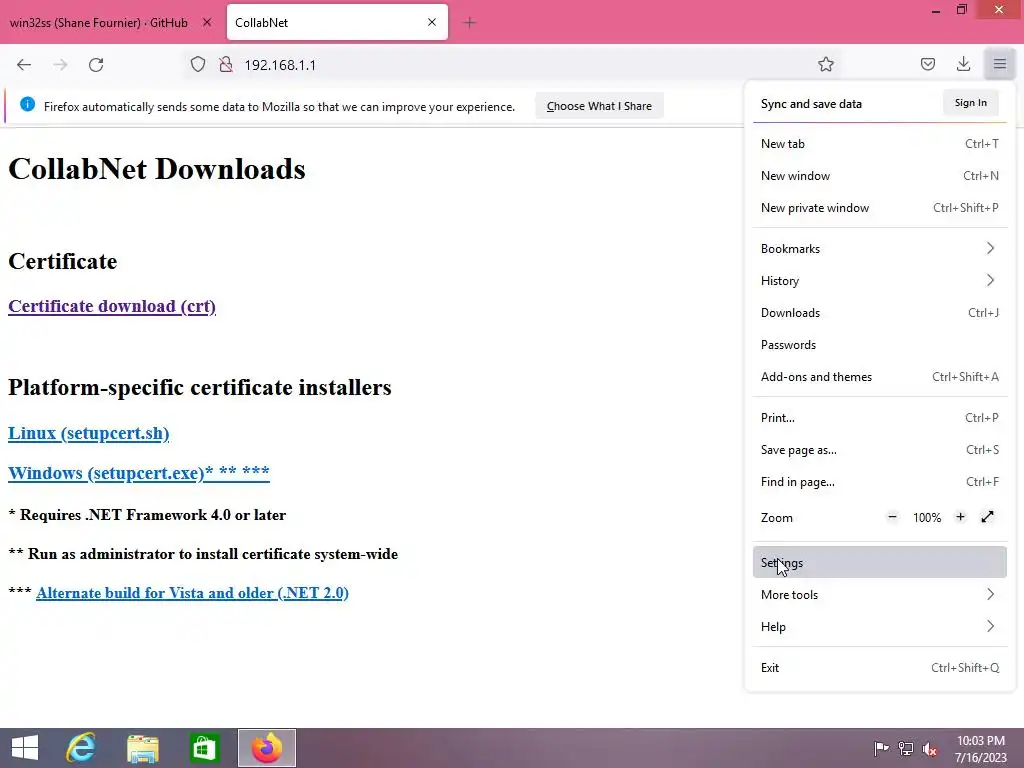Zoom out with the minus button
Screen dimensions: 1024x768
coord(892,517)
